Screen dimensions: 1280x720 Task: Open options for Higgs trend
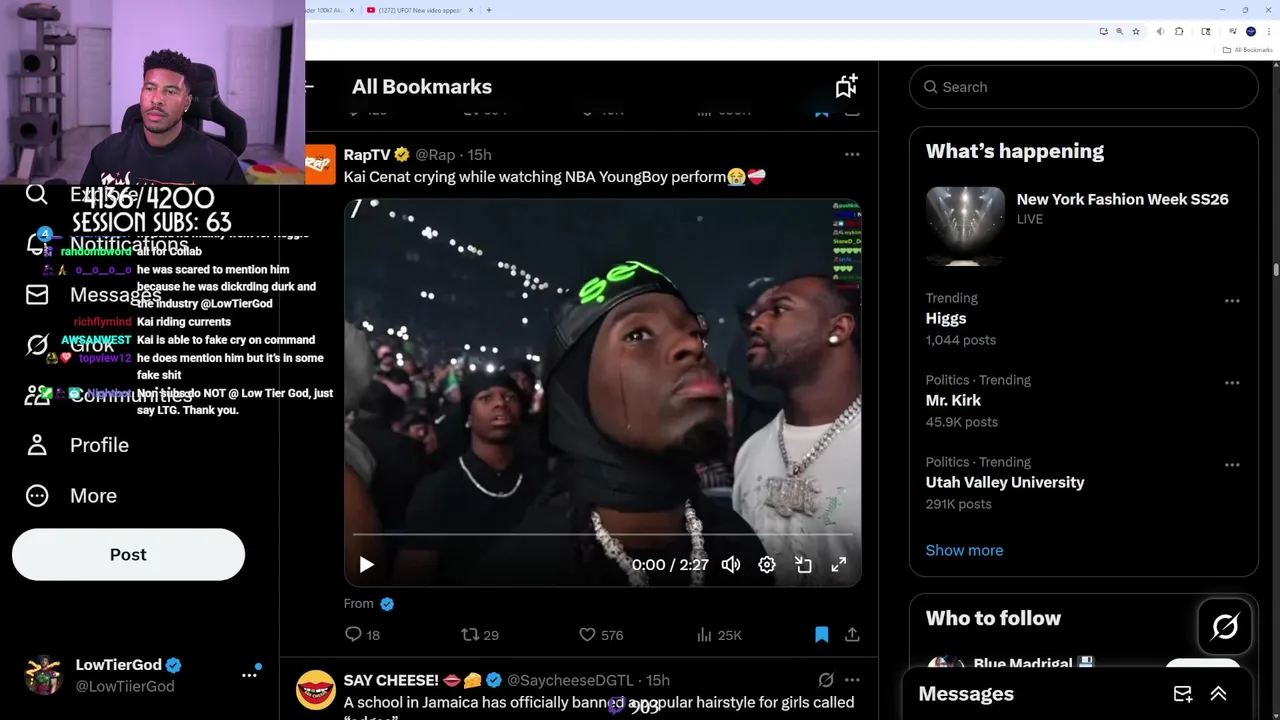coord(1232,300)
